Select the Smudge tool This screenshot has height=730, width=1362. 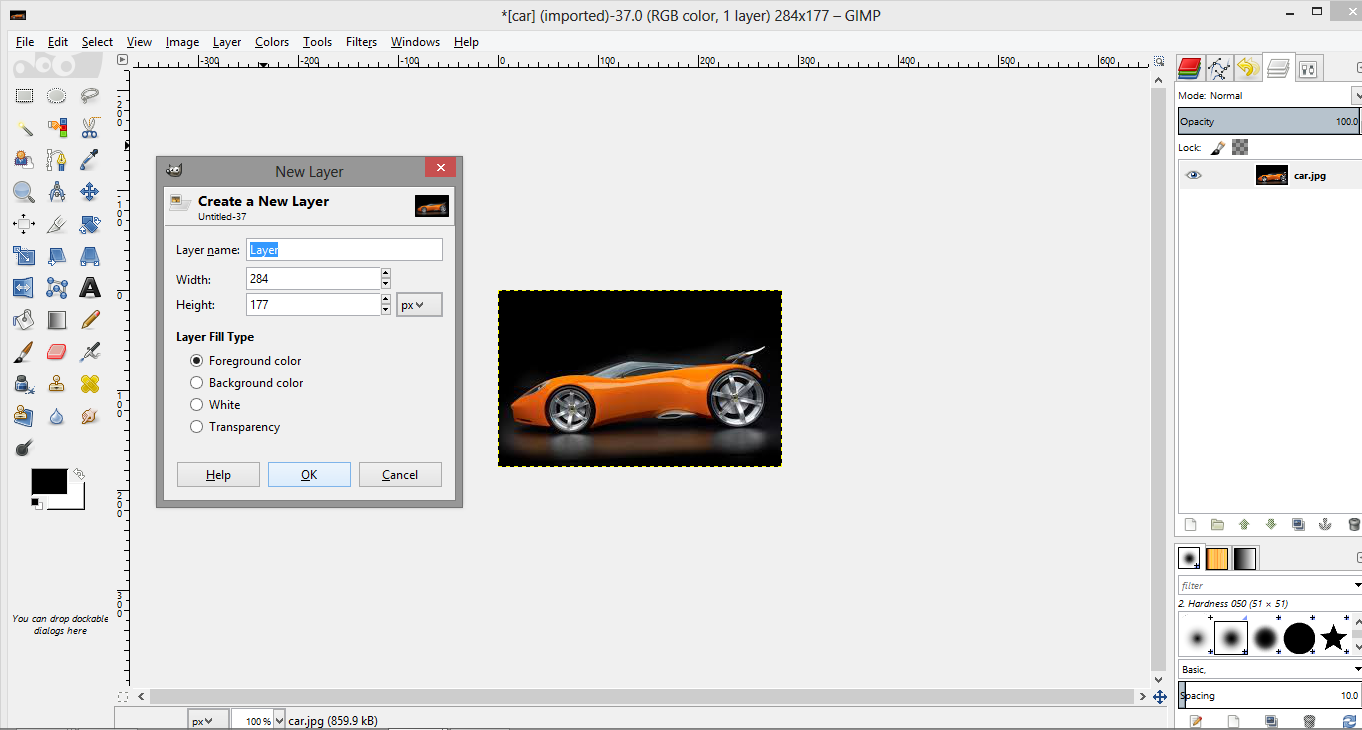(90, 416)
